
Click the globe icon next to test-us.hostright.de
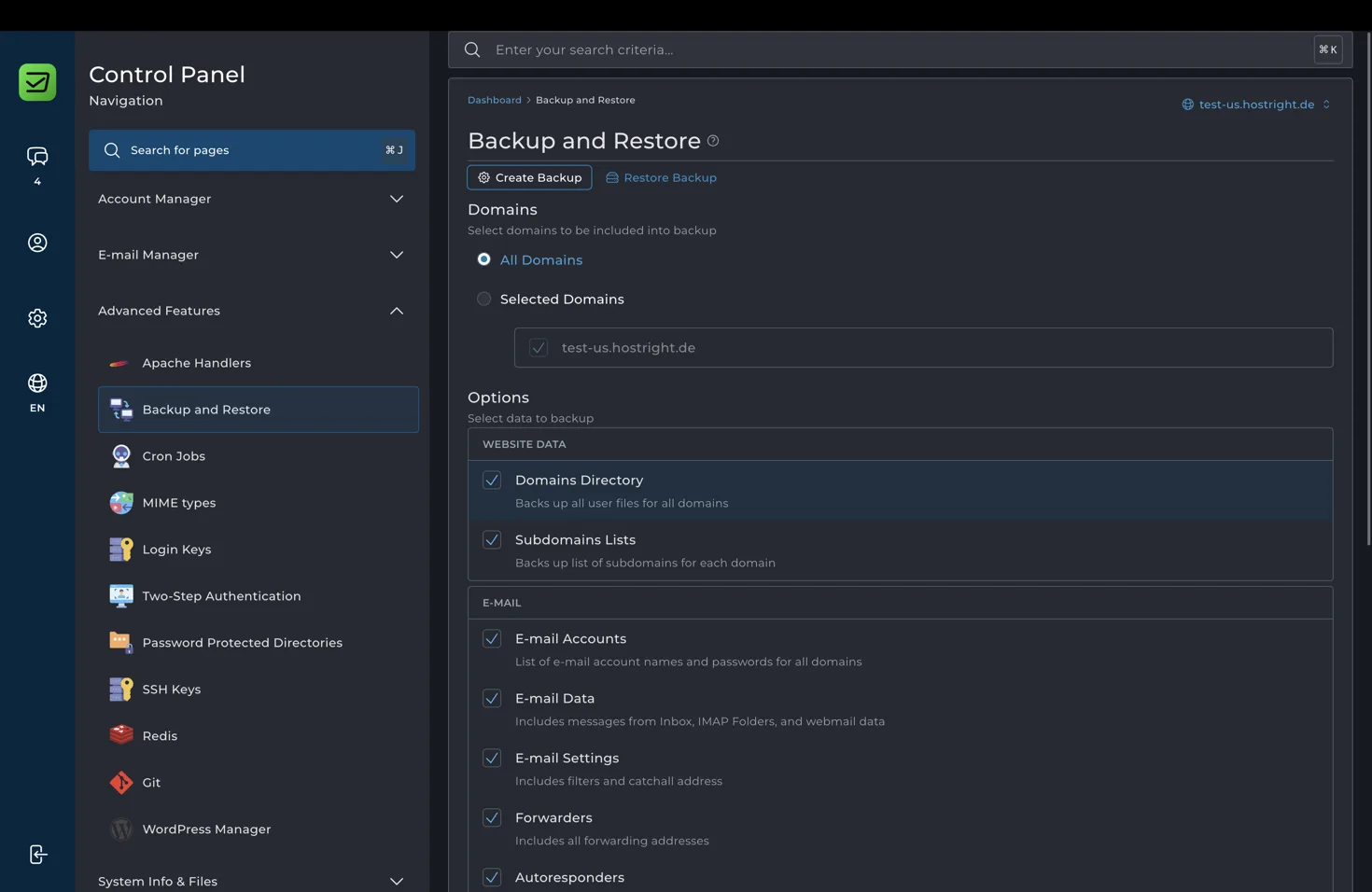pos(1187,105)
